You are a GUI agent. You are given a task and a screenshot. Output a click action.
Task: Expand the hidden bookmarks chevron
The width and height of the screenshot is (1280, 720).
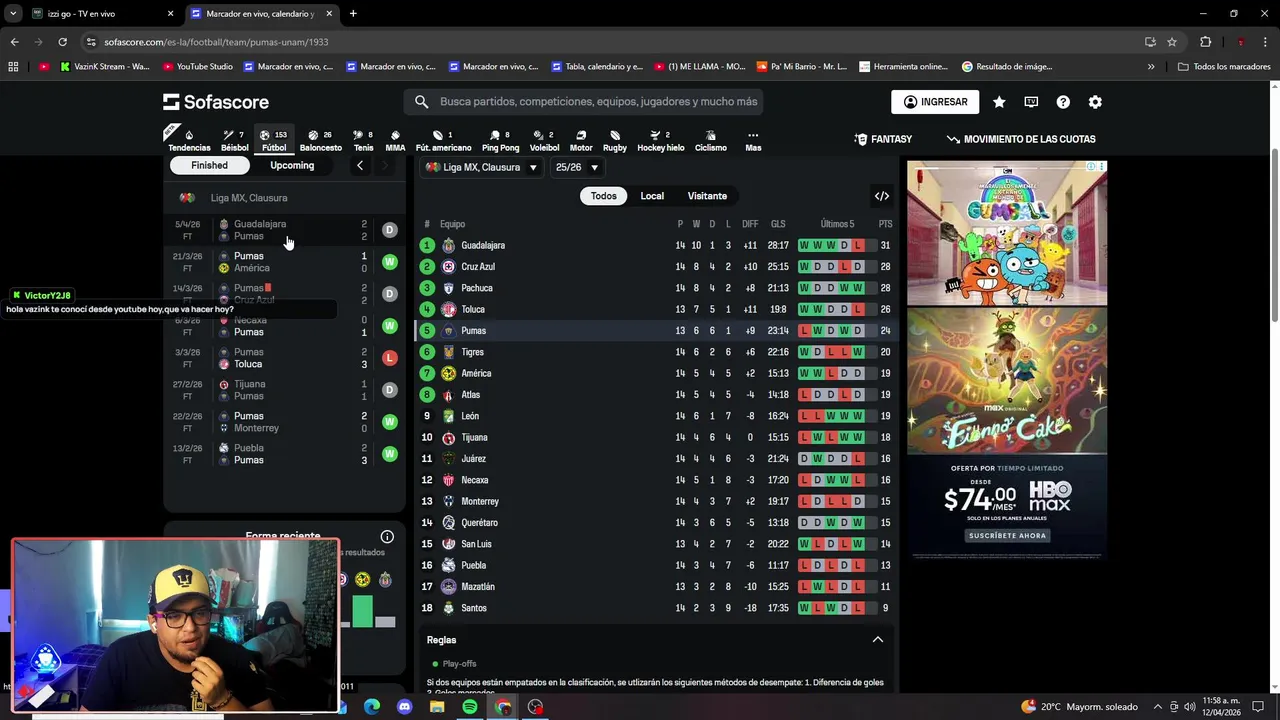coord(1151,67)
